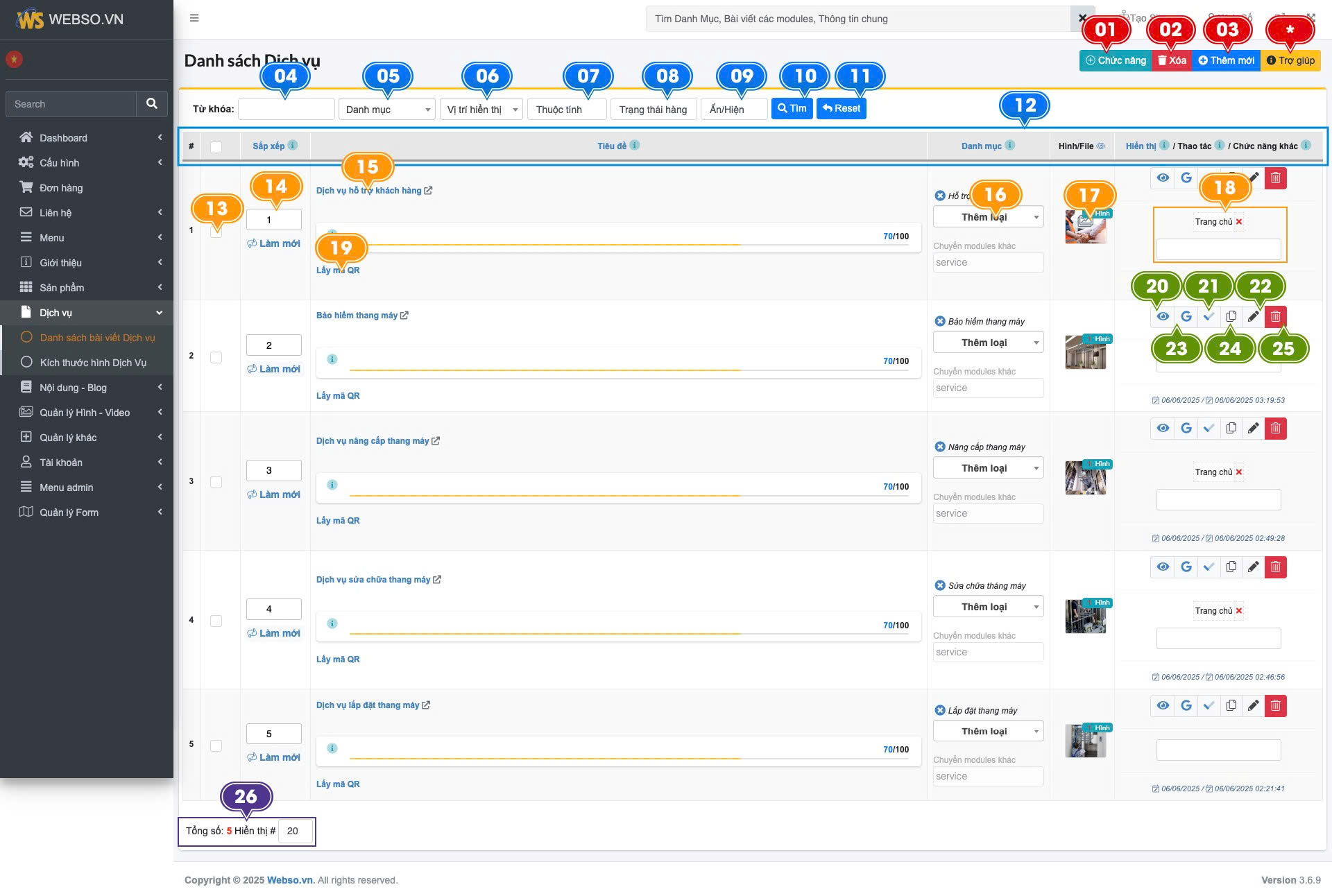Remove Trang chủ tag in row 3
The width and height of the screenshot is (1332, 896).
click(x=1239, y=472)
